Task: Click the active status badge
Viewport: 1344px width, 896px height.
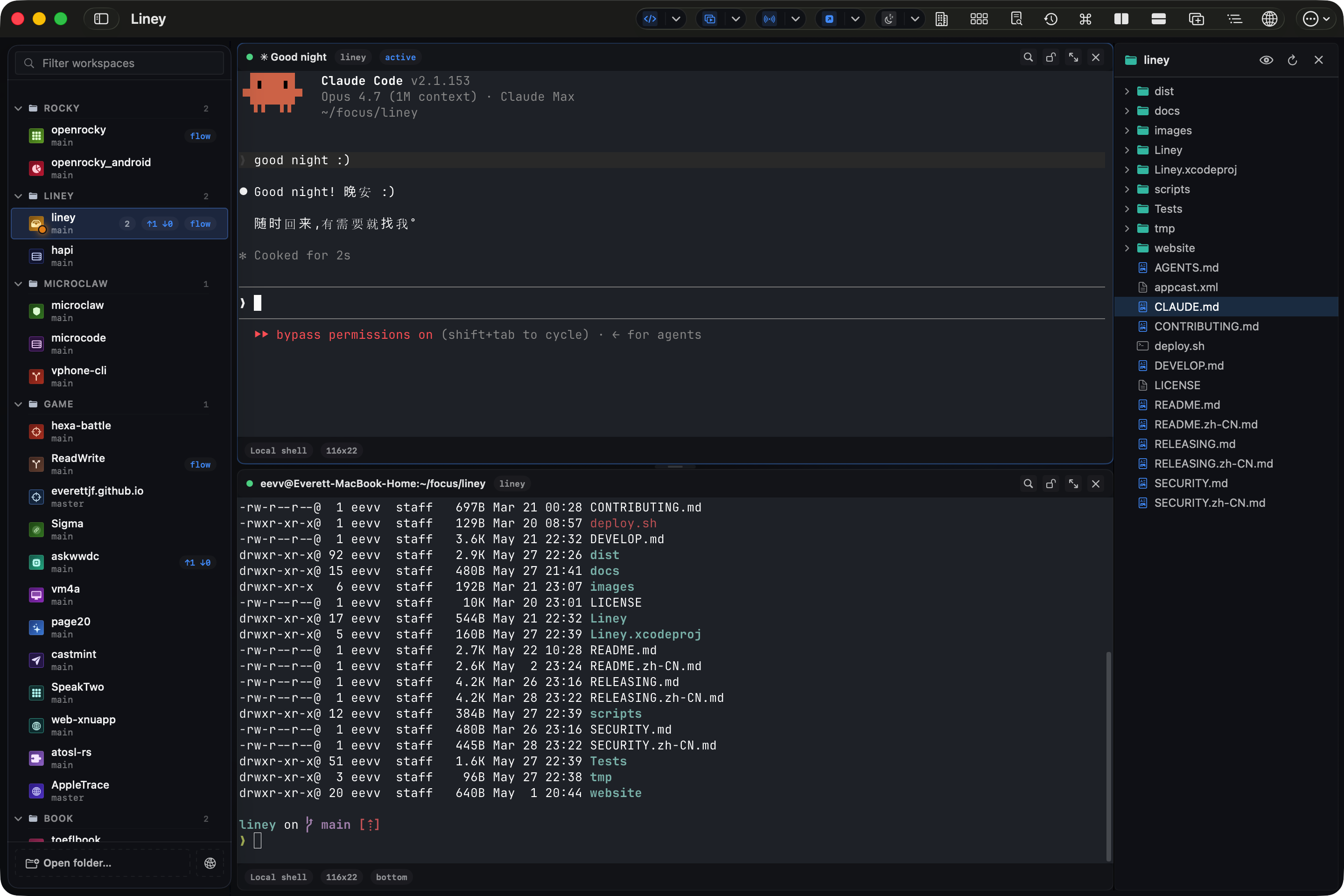Action: (x=400, y=57)
